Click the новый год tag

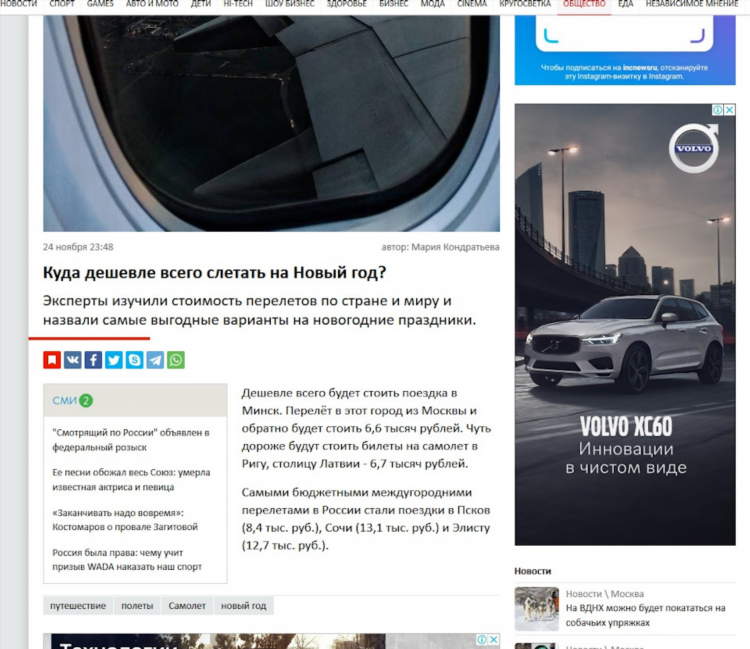(243, 605)
